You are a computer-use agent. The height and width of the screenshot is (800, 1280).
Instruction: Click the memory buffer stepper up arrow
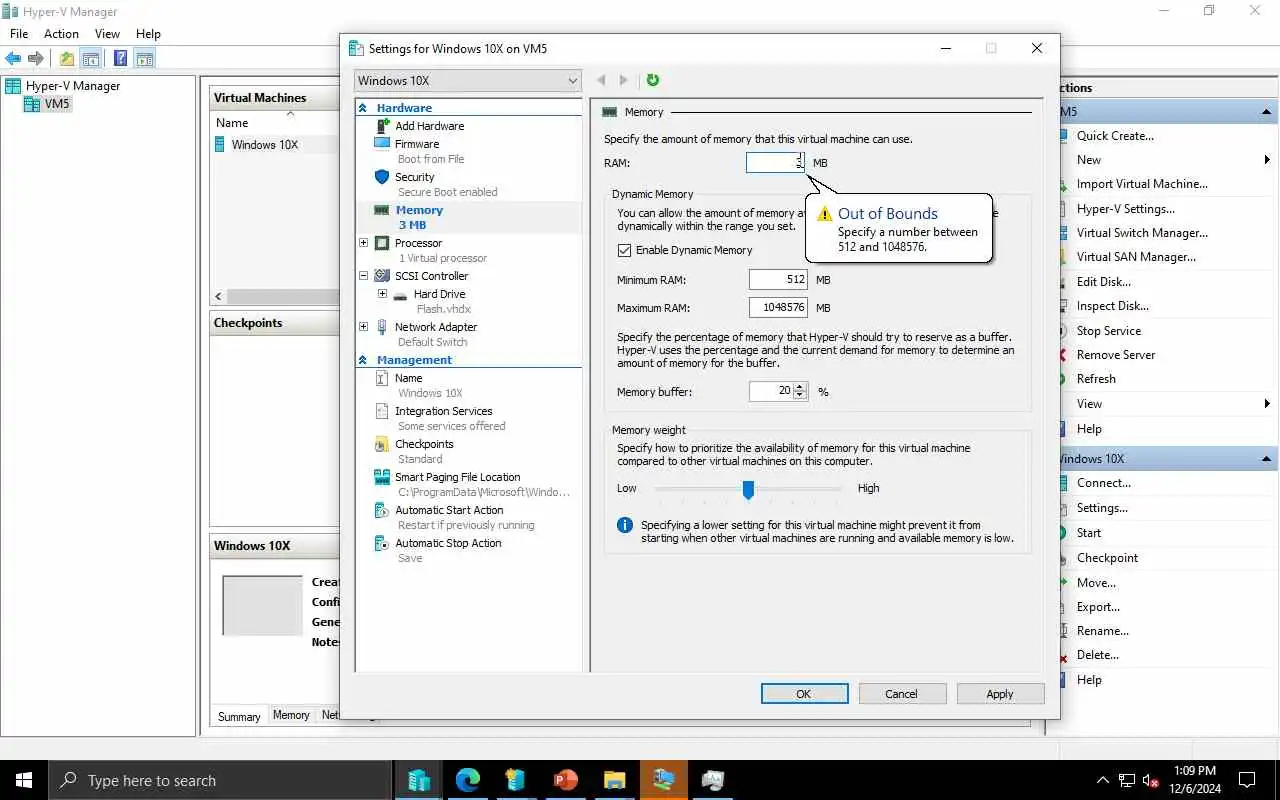pyautogui.click(x=800, y=387)
